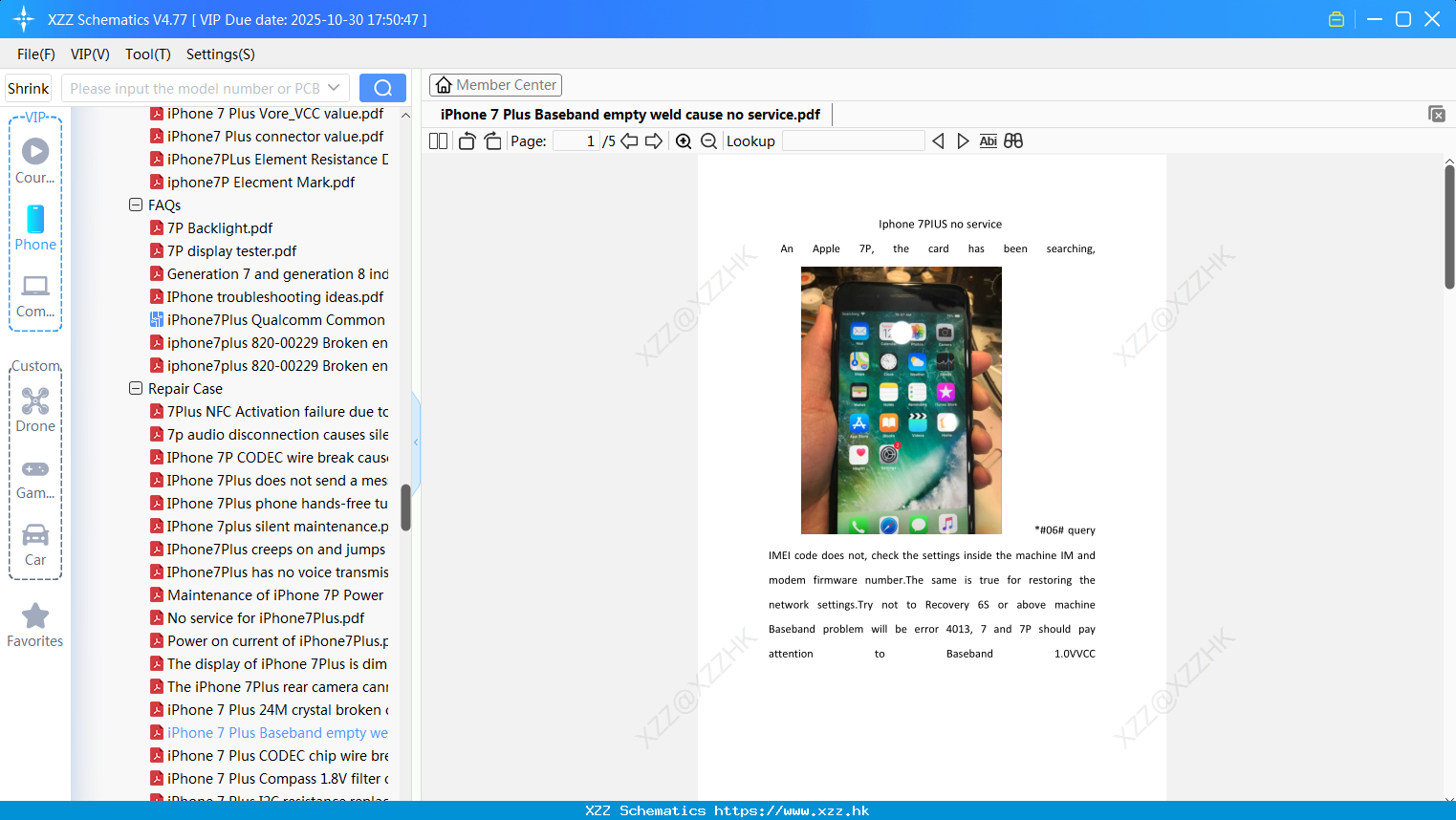The height and width of the screenshot is (820, 1456).
Task: Collapse the Repair Case tree folder
Action: click(x=136, y=389)
